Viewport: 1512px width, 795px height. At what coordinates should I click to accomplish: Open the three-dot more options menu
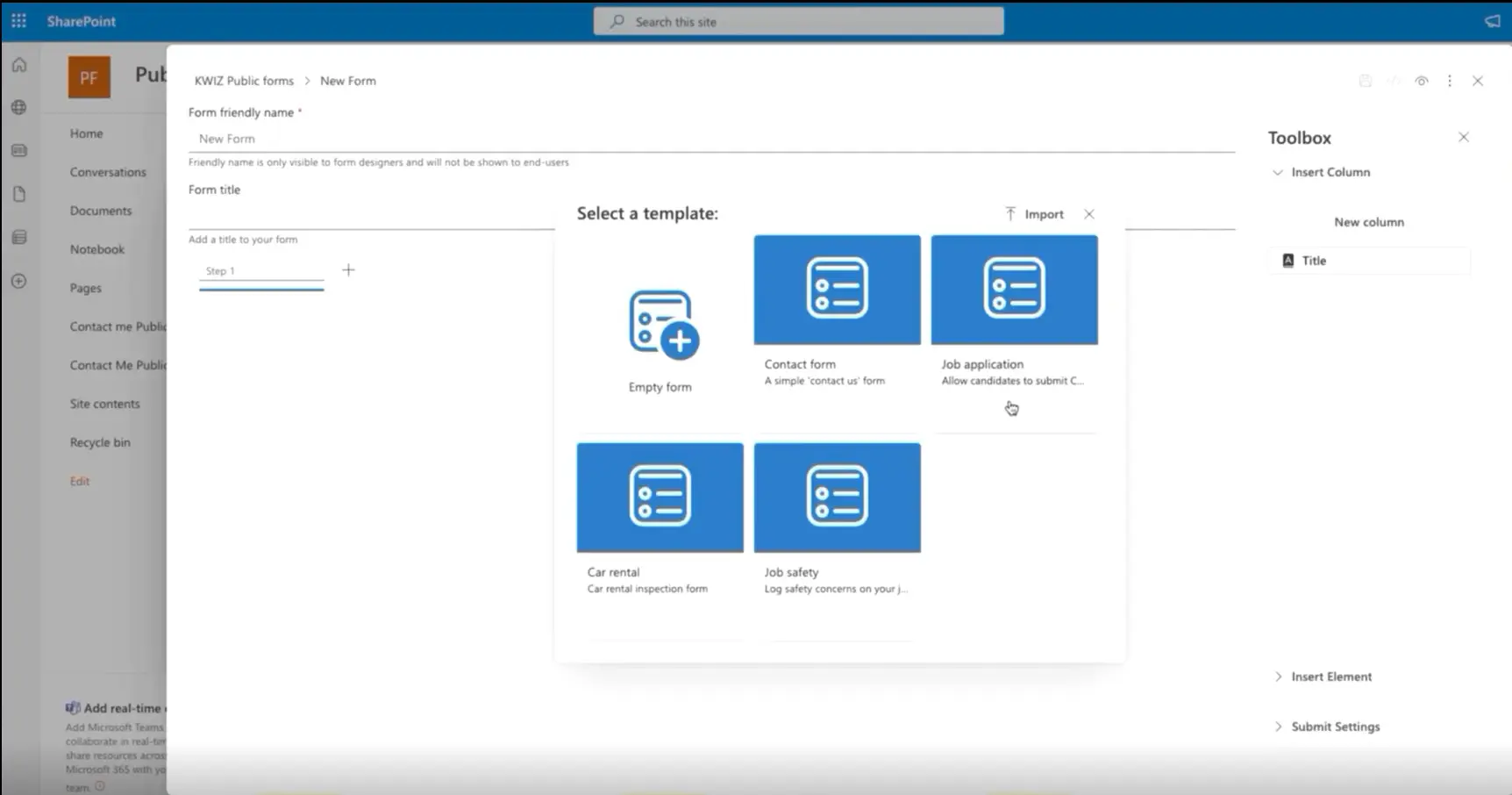[x=1449, y=81]
